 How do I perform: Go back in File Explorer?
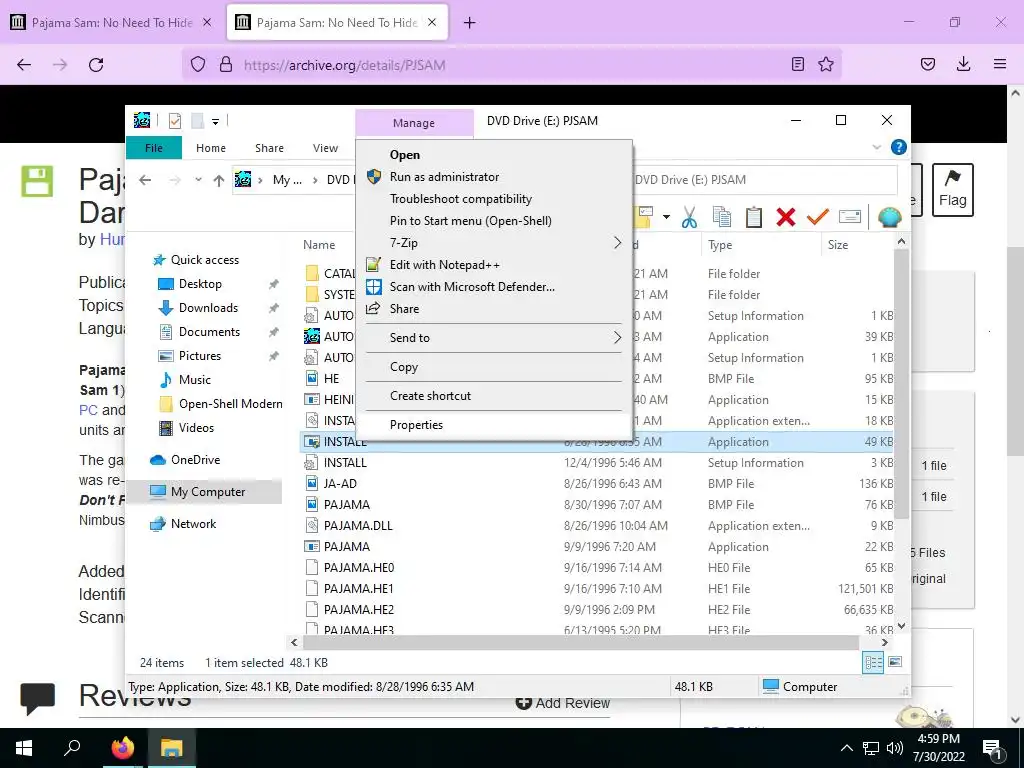pyautogui.click(x=145, y=180)
